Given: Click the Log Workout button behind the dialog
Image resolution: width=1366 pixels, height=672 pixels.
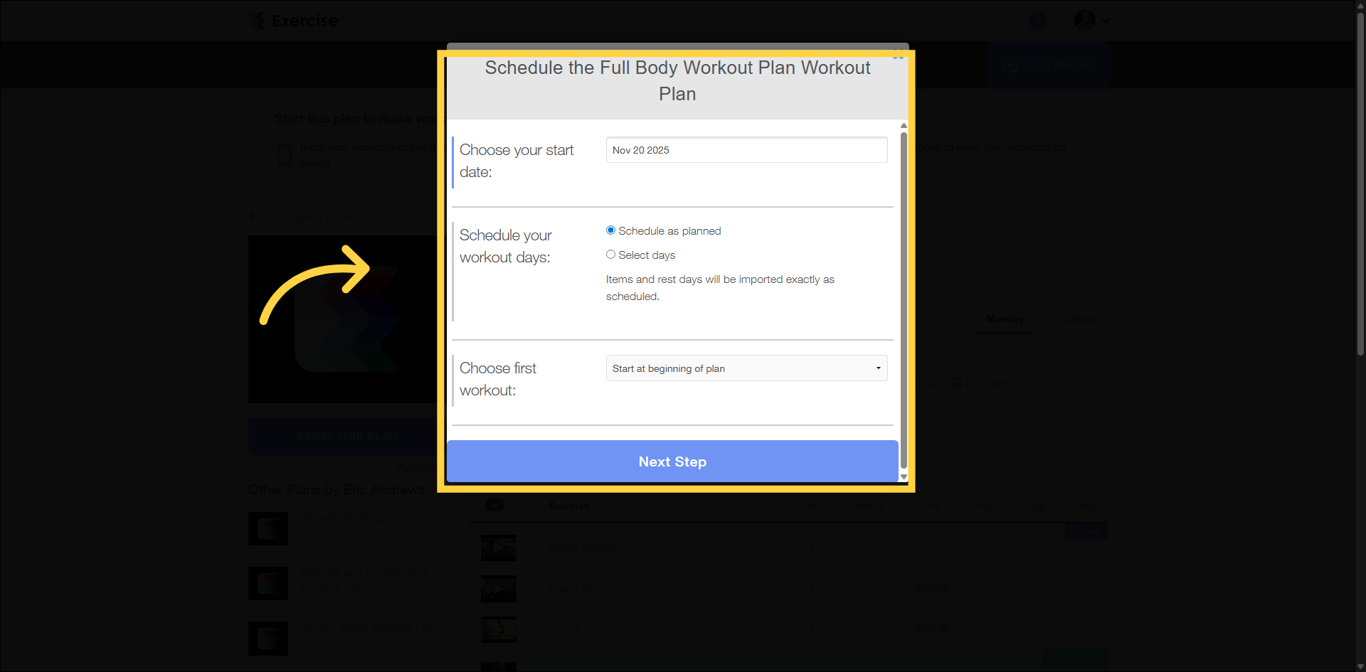Looking at the screenshot, I should tap(1049, 65).
